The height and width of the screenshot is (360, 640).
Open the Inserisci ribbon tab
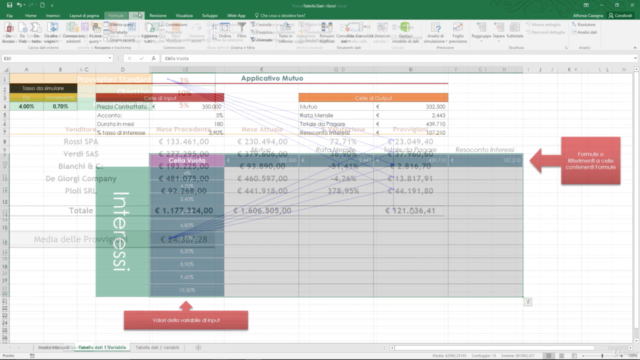pos(53,16)
